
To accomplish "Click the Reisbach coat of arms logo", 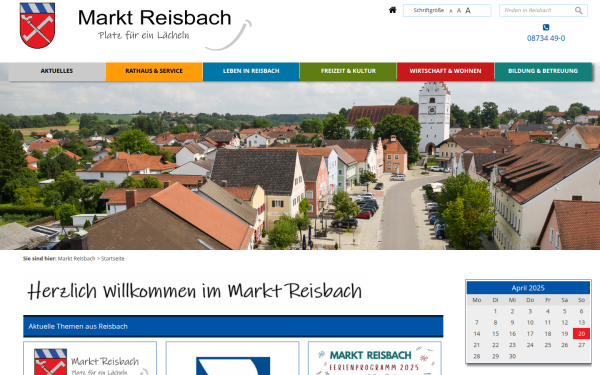I will (x=37, y=25).
